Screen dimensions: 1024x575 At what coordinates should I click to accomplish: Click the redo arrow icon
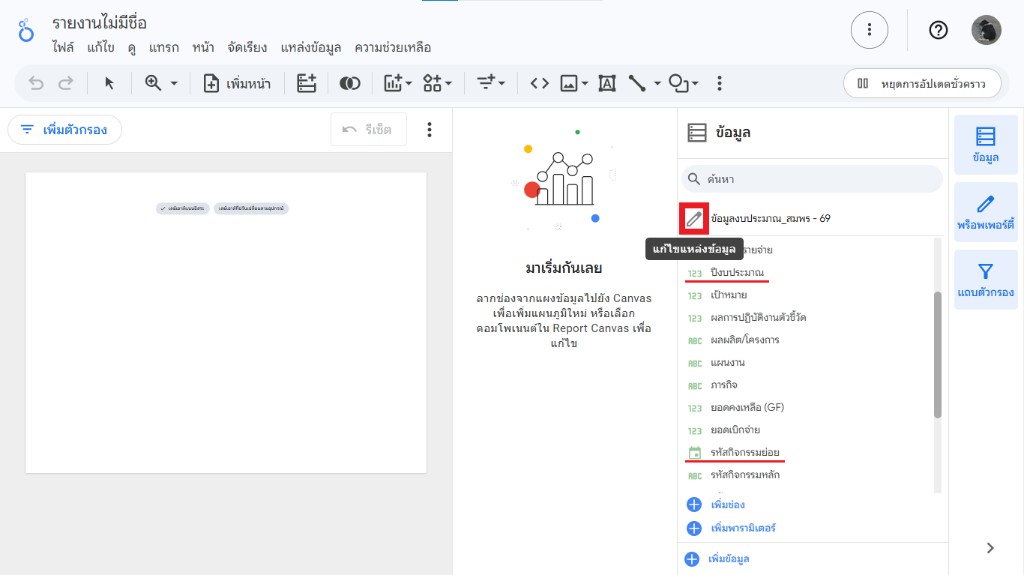point(66,84)
